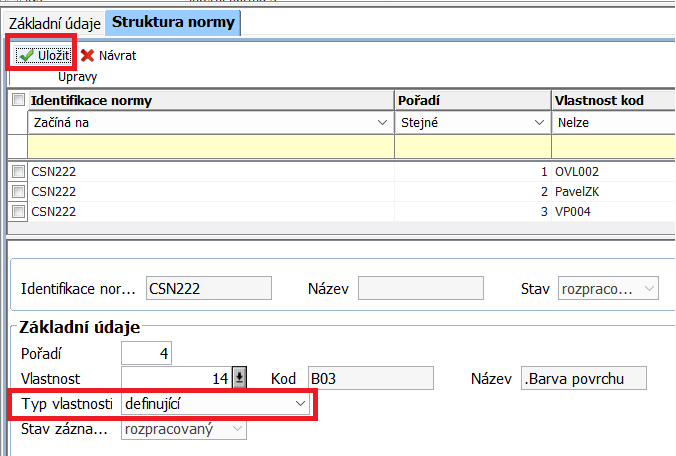Click the yellow filter field under Identifikace normy
Viewport: 676px width, 456px height.
[210, 146]
